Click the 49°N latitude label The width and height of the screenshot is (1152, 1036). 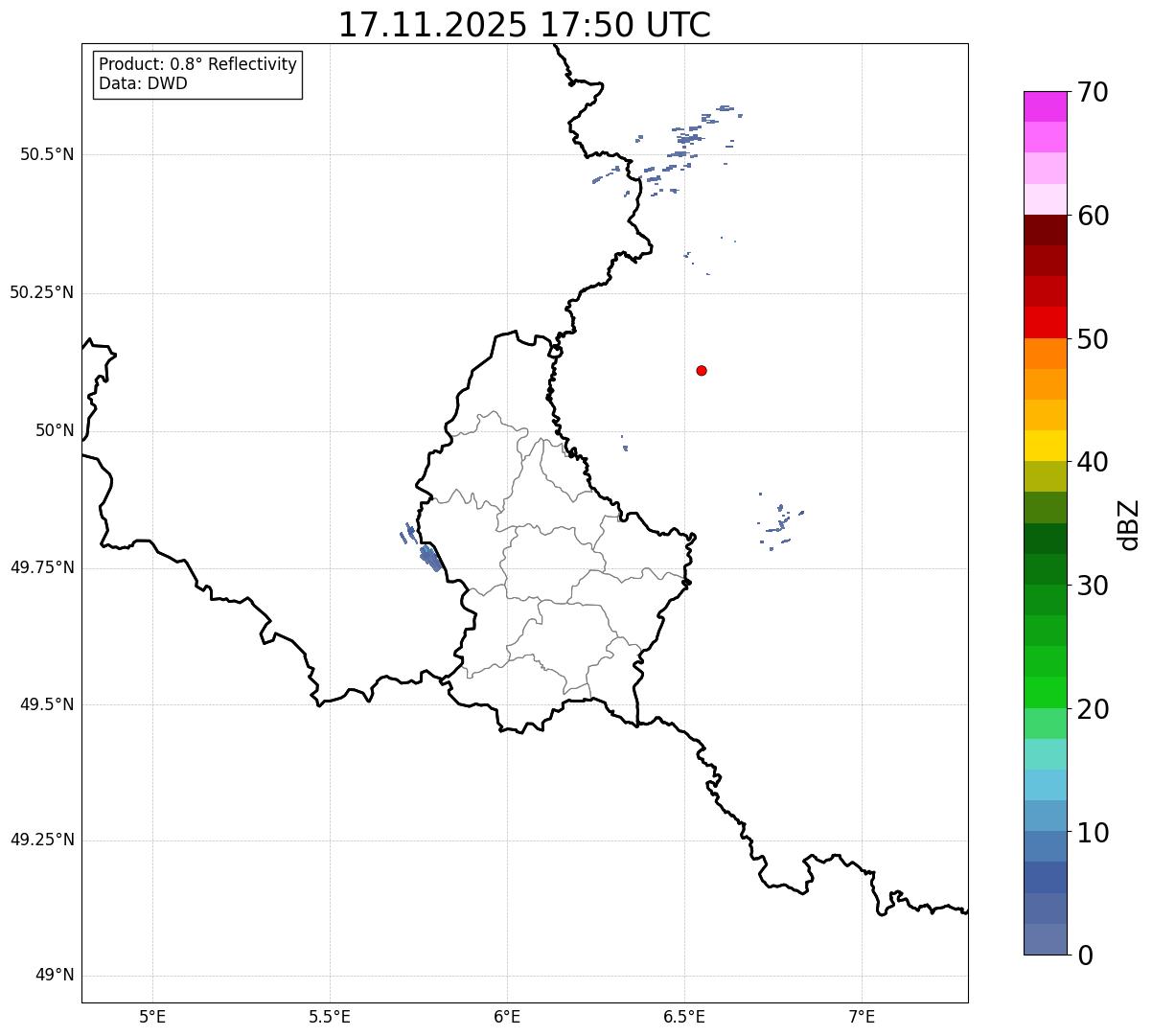point(55,976)
